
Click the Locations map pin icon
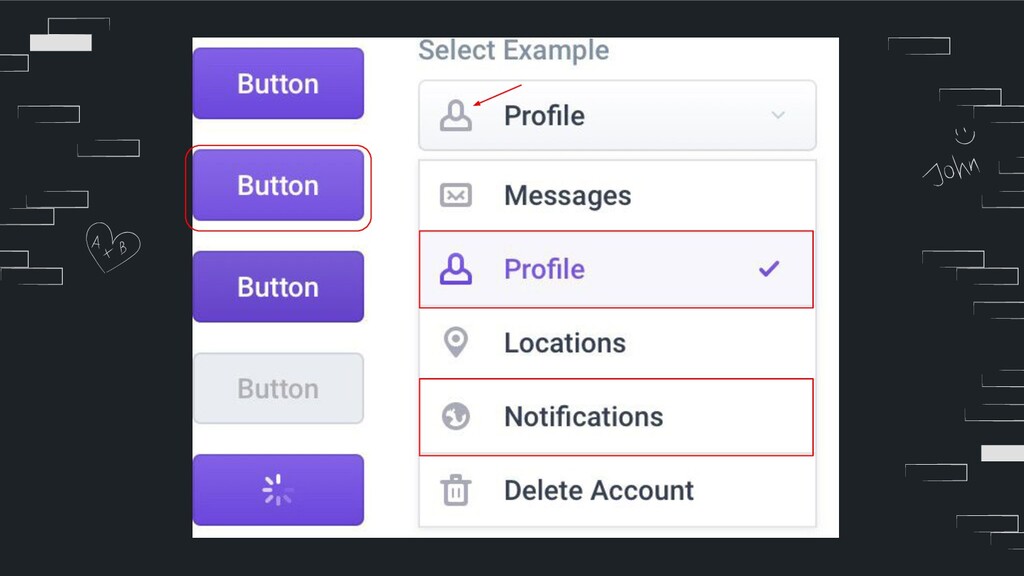456,343
